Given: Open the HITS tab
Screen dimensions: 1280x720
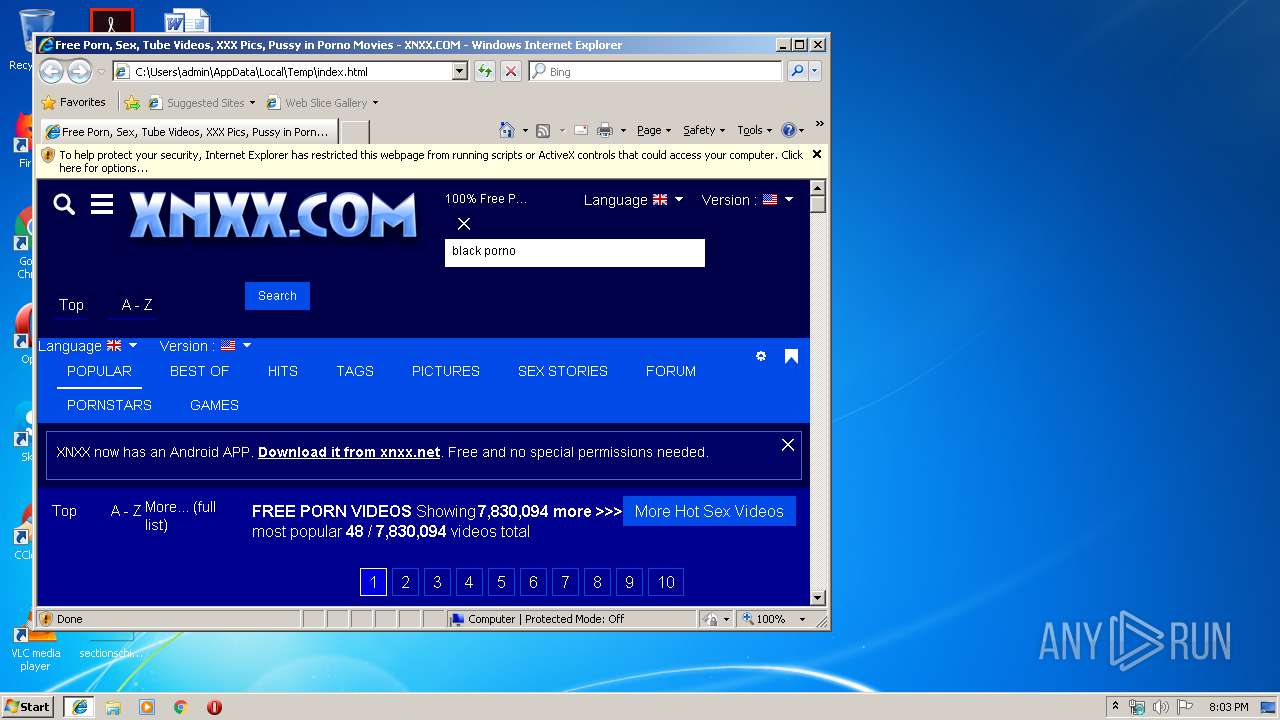Looking at the screenshot, I should (x=283, y=371).
